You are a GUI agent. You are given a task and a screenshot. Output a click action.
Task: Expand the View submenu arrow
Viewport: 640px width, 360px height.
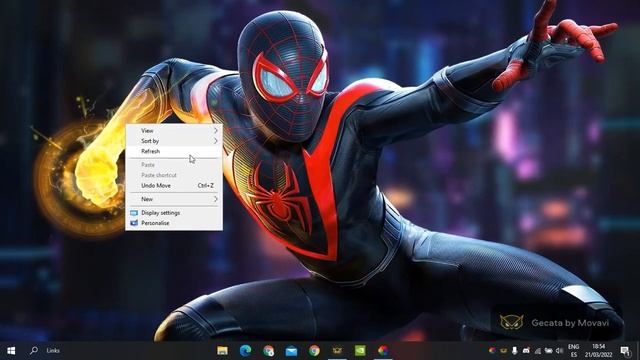(215, 131)
